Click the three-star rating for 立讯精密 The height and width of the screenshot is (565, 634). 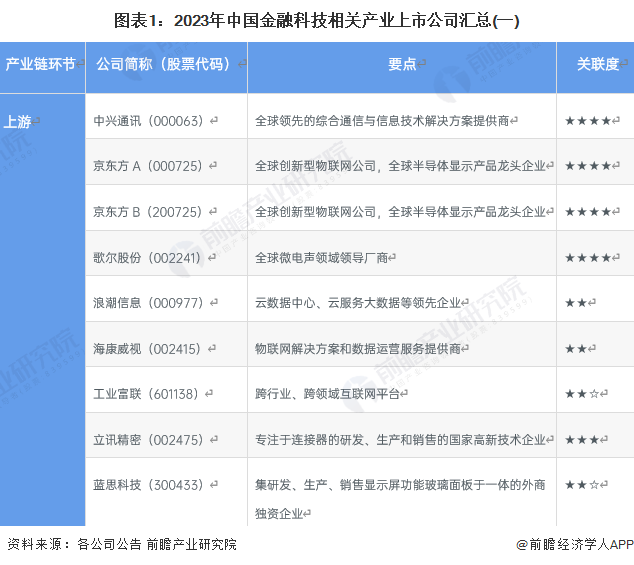click(582, 440)
